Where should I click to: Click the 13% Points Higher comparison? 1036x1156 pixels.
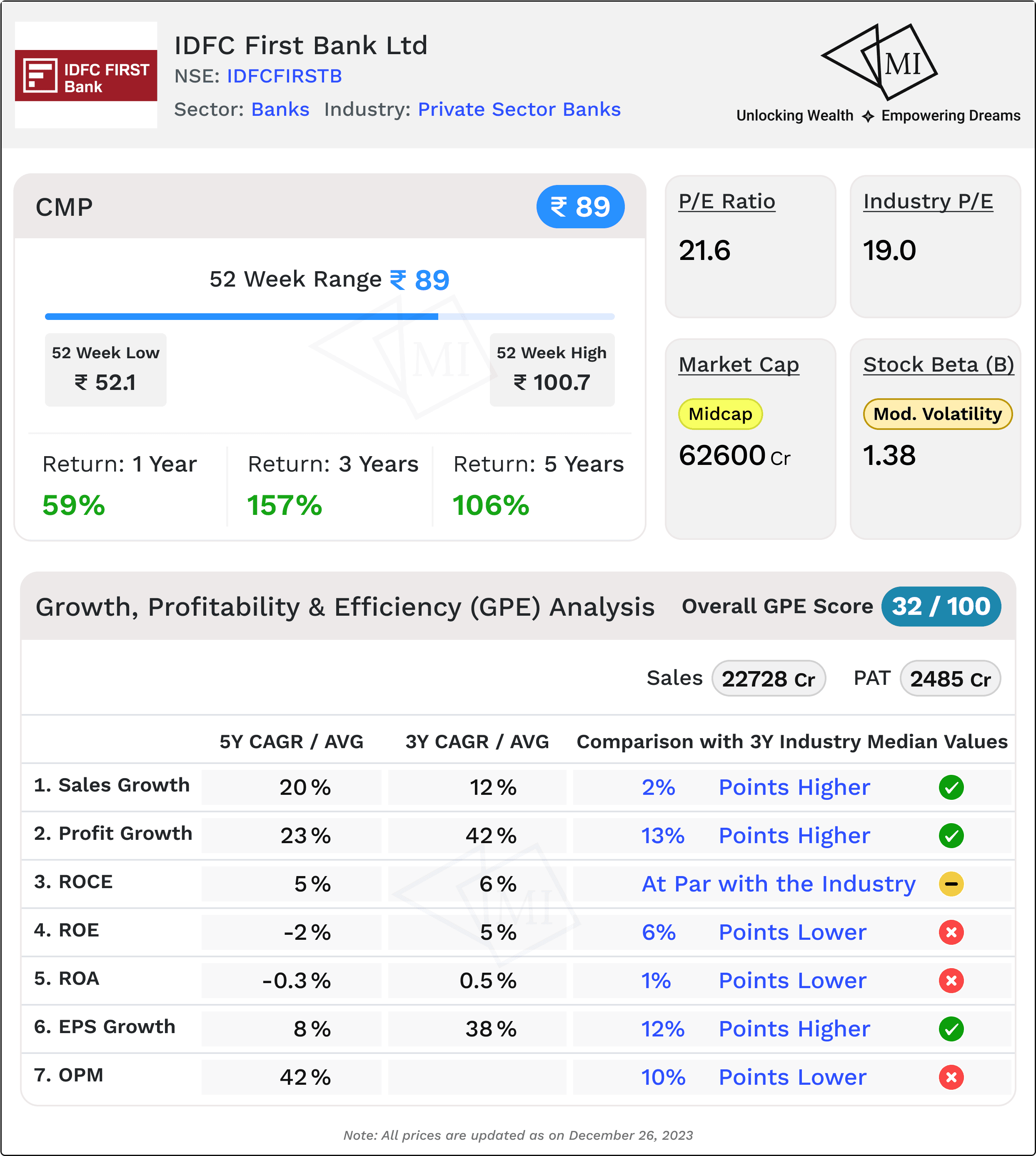tap(755, 836)
